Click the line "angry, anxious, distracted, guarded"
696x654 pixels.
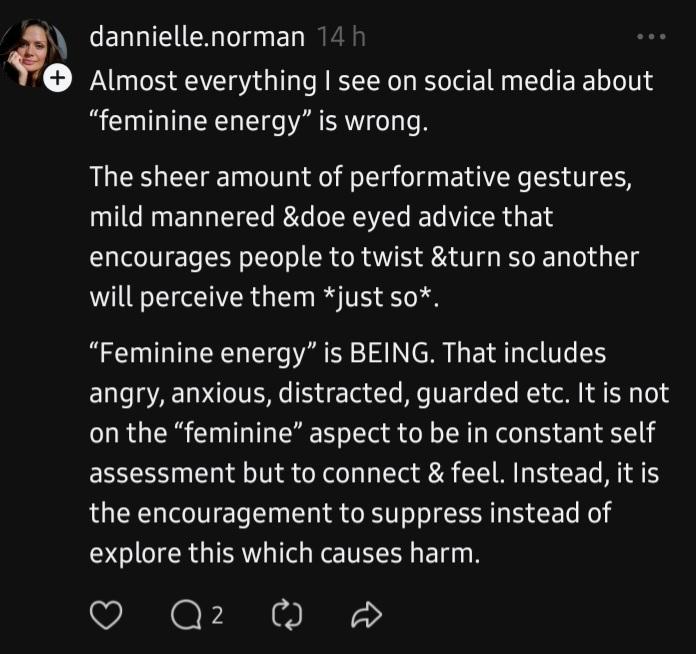(379, 393)
